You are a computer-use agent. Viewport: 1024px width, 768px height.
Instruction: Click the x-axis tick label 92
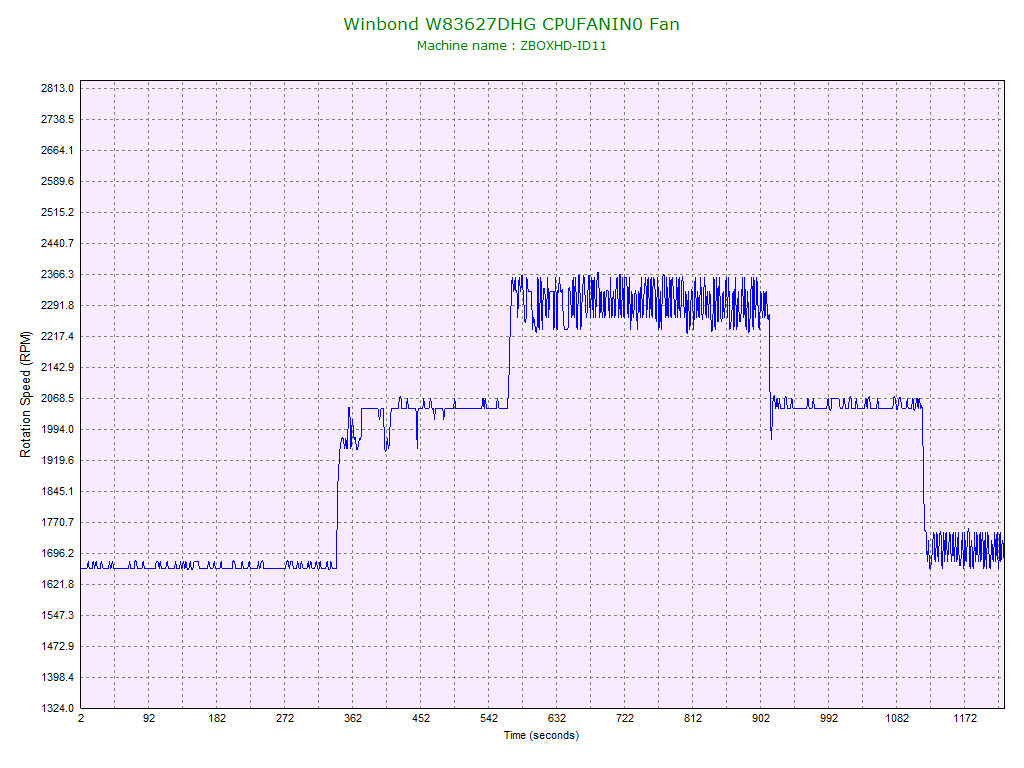click(x=149, y=718)
